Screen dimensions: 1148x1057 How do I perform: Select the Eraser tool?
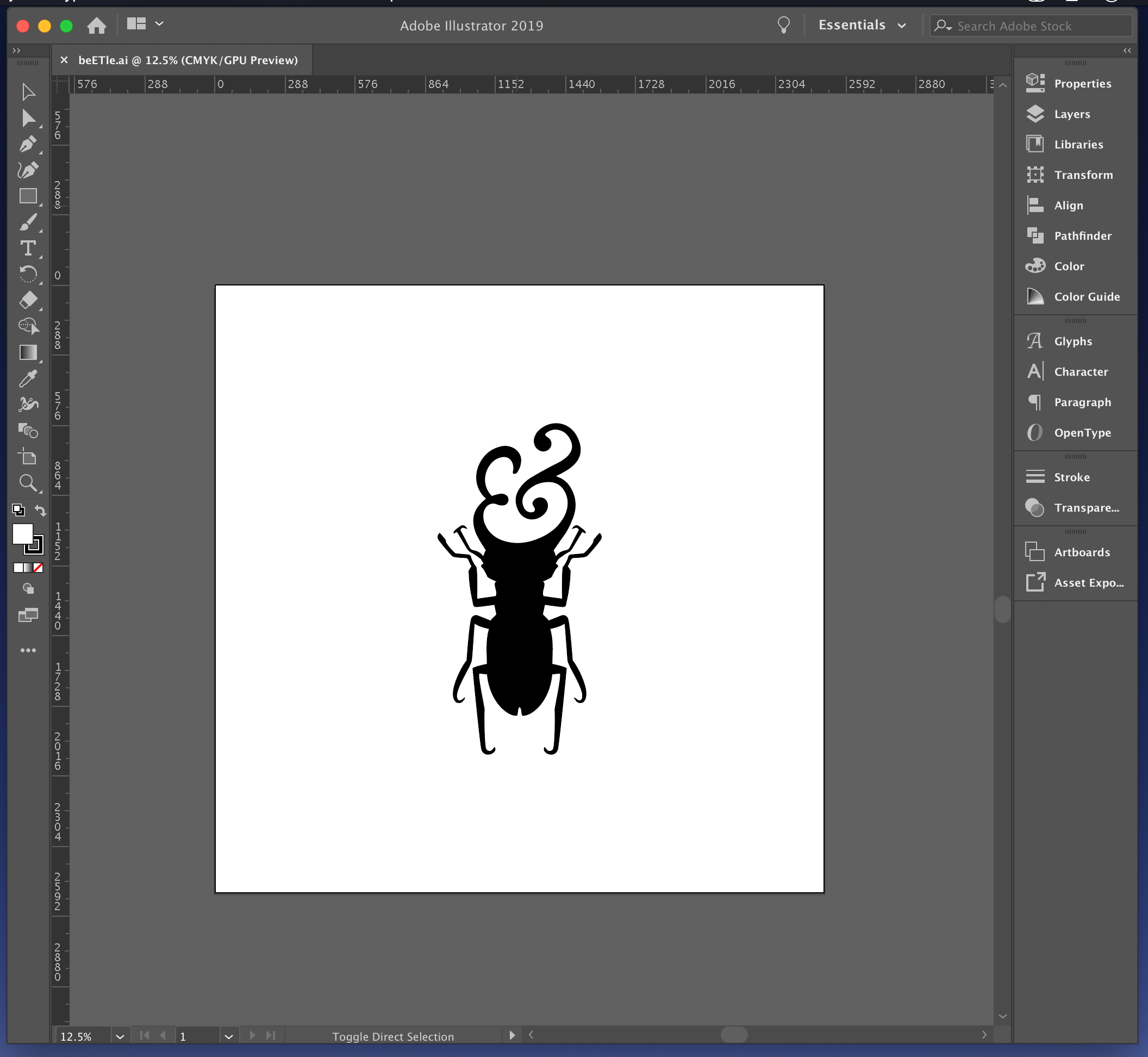(x=28, y=300)
